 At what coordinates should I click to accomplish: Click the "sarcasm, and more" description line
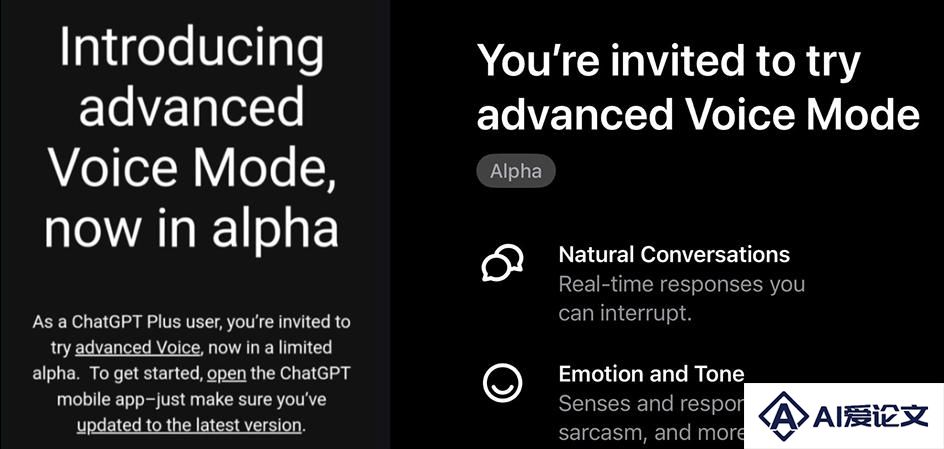point(651,432)
